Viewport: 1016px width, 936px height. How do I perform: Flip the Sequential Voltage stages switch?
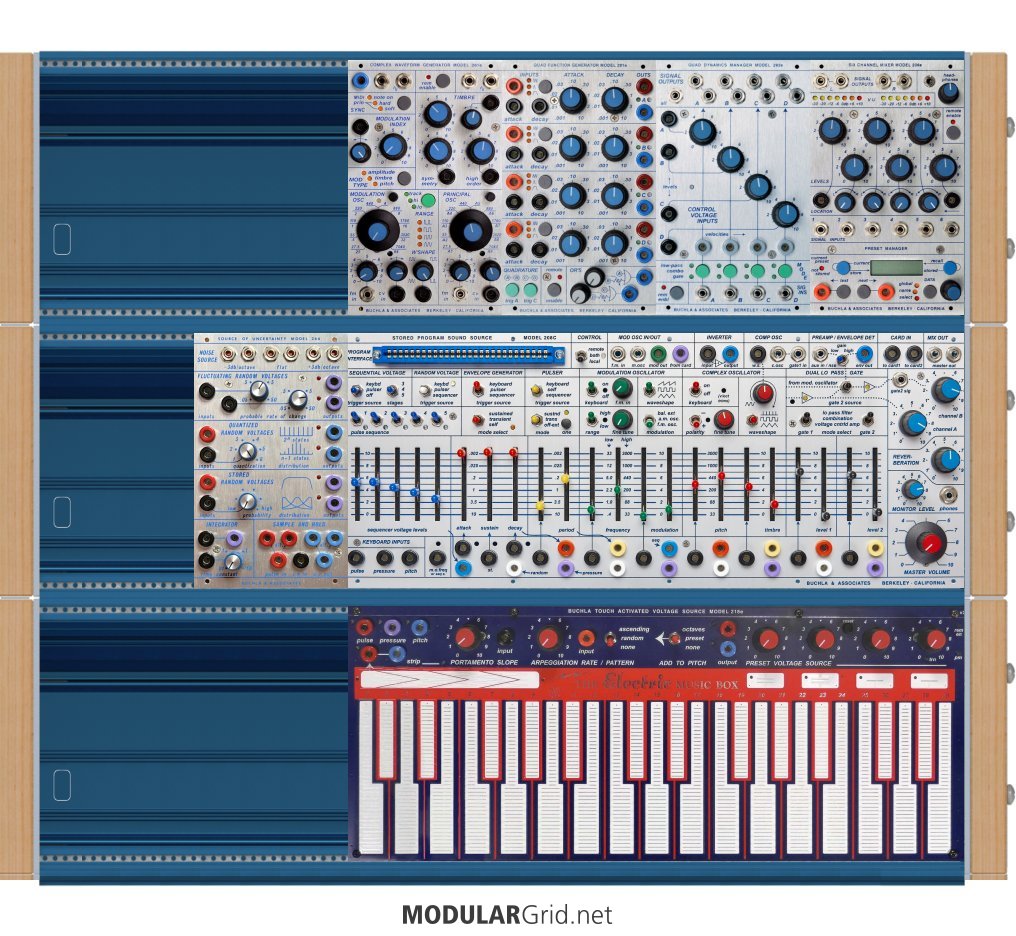[x=392, y=391]
